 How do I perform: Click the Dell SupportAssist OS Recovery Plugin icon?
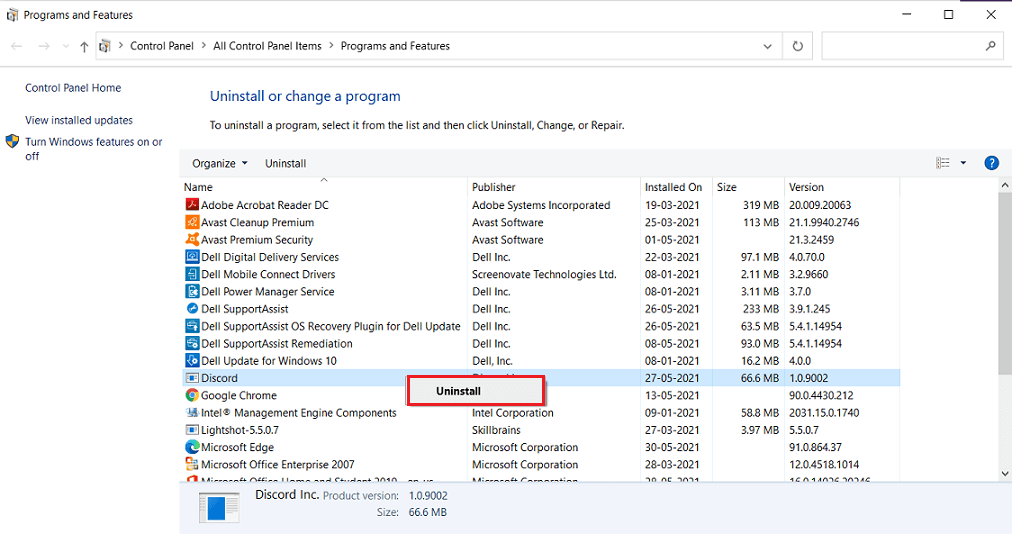click(x=192, y=326)
